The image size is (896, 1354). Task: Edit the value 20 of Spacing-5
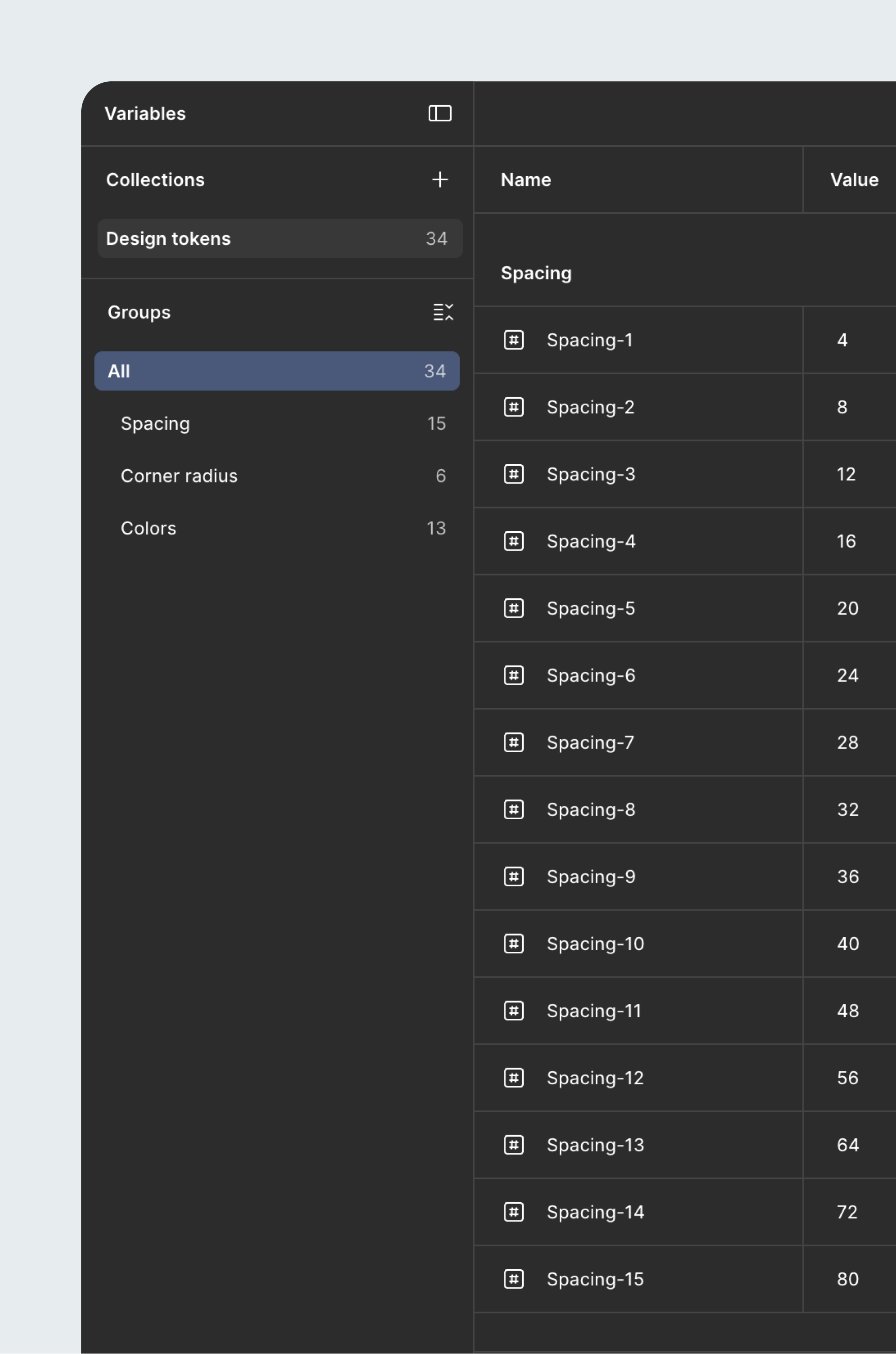point(847,608)
